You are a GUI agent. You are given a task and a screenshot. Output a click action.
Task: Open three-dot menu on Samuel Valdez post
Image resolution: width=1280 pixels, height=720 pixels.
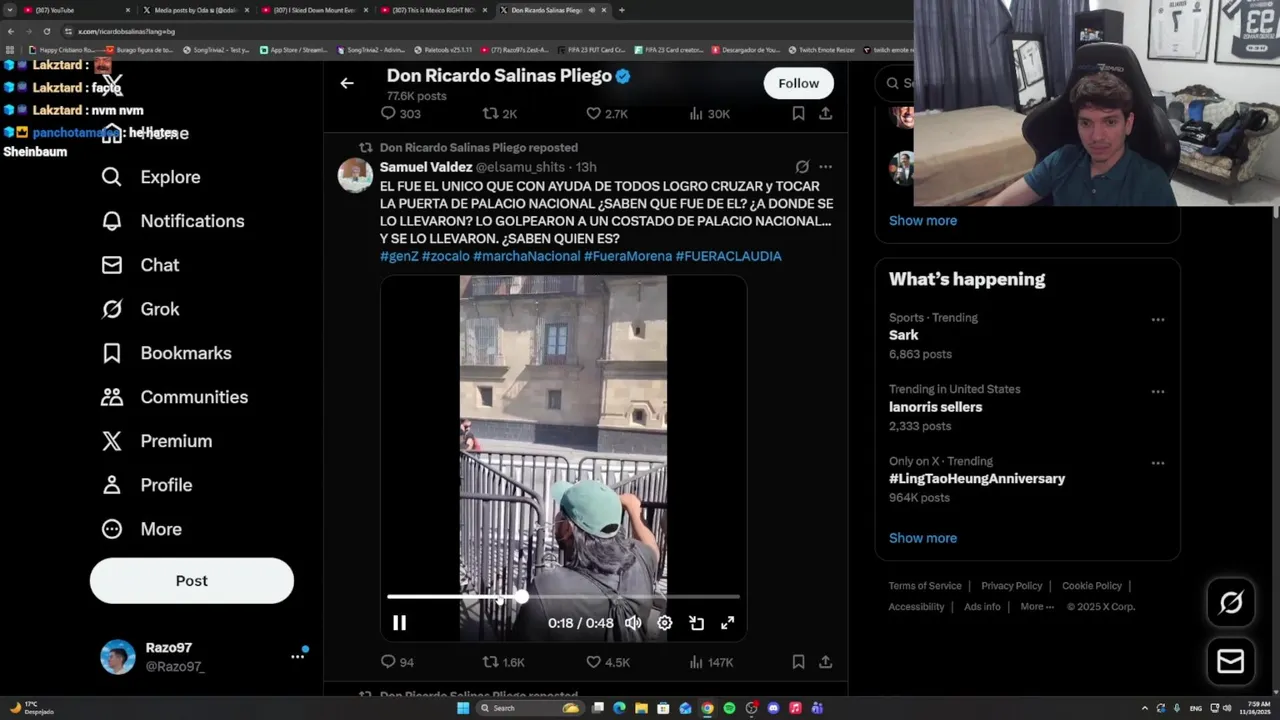tap(825, 167)
